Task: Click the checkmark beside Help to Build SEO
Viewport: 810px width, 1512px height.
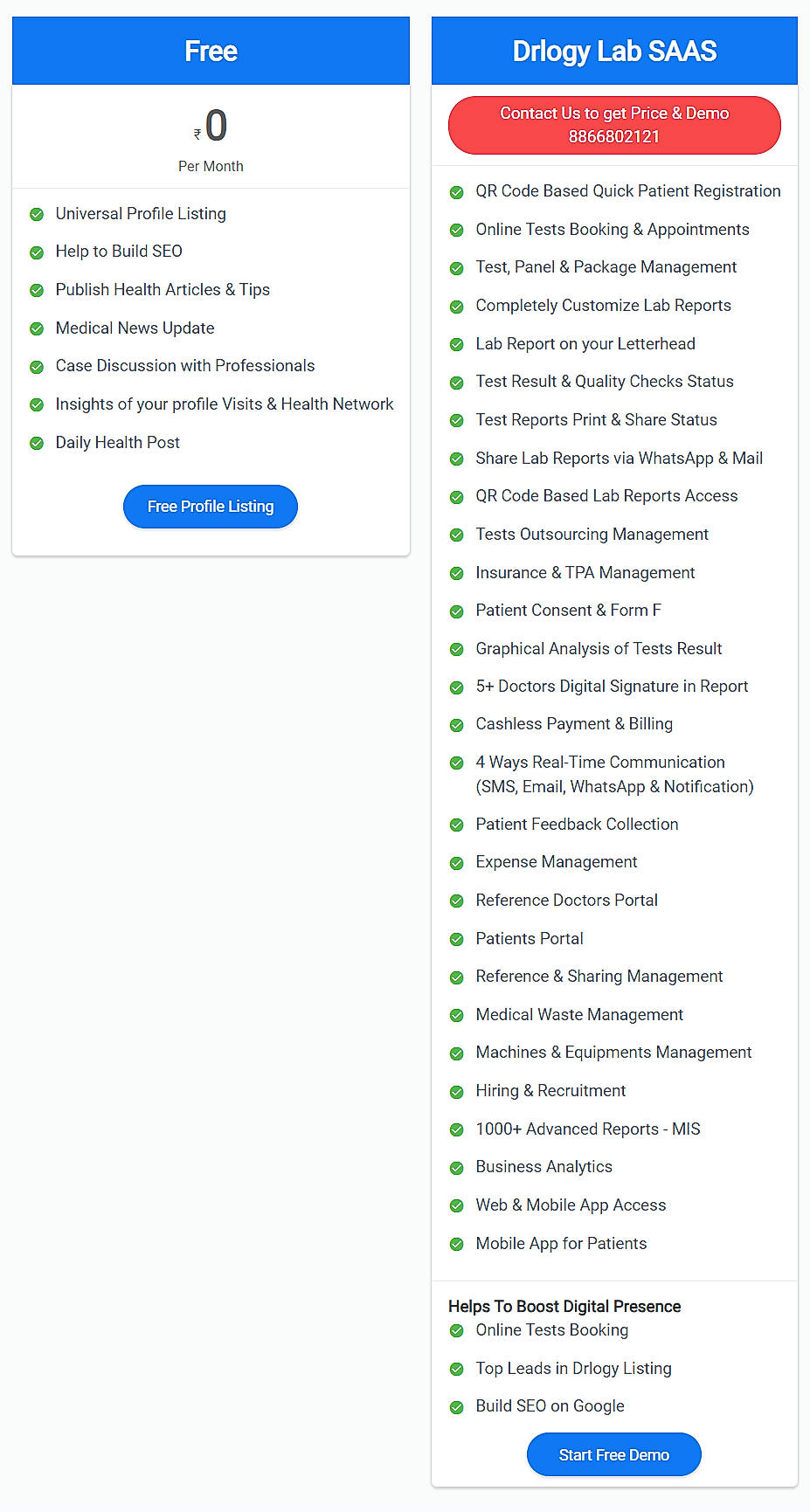Action: tap(37, 252)
